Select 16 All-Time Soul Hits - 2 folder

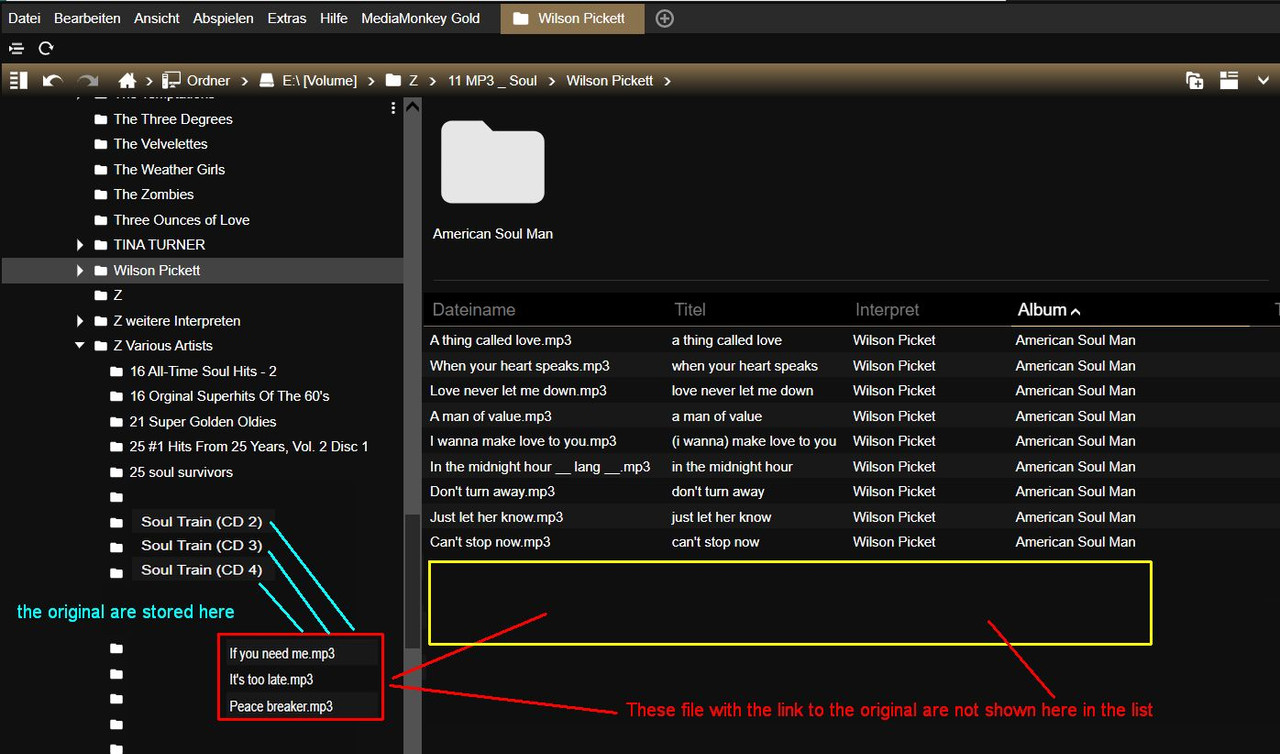tap(203, 371)
